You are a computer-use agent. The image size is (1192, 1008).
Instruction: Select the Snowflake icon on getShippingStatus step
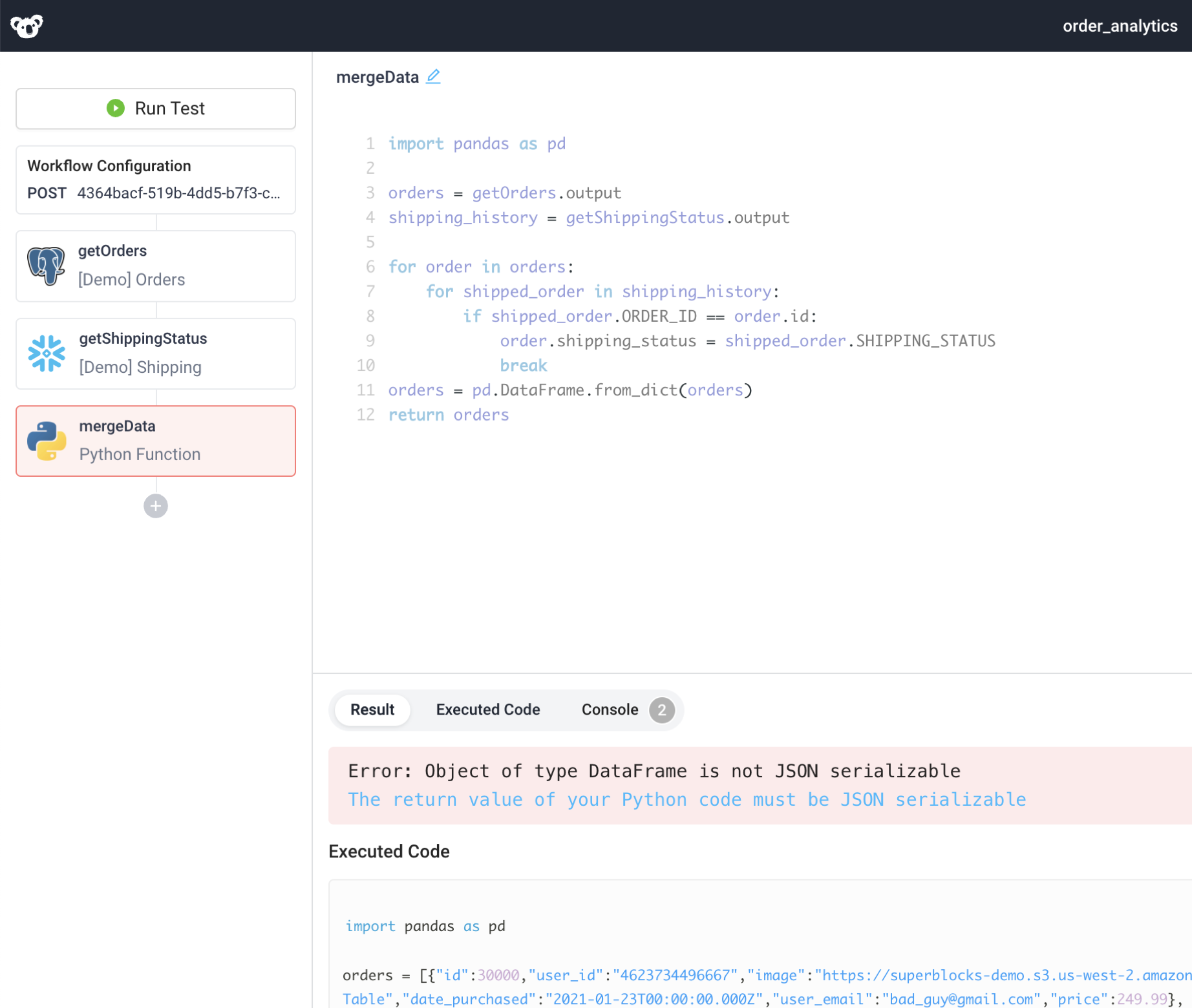coord(46,353)
